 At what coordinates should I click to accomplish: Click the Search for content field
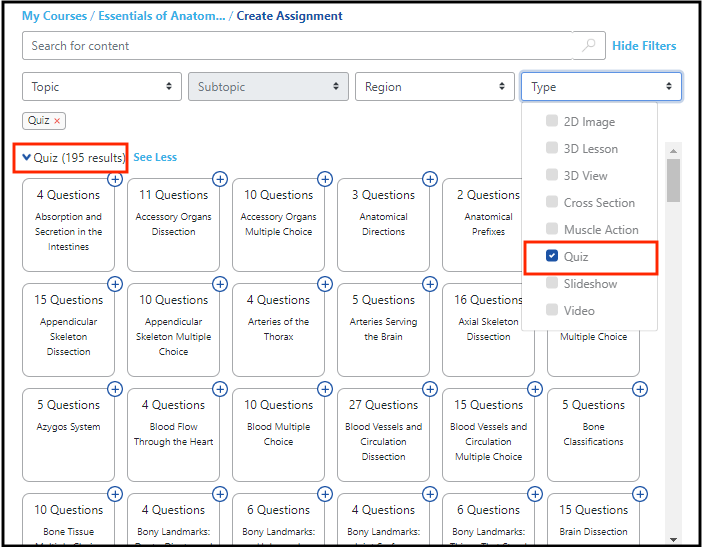(x=297, y=45)
